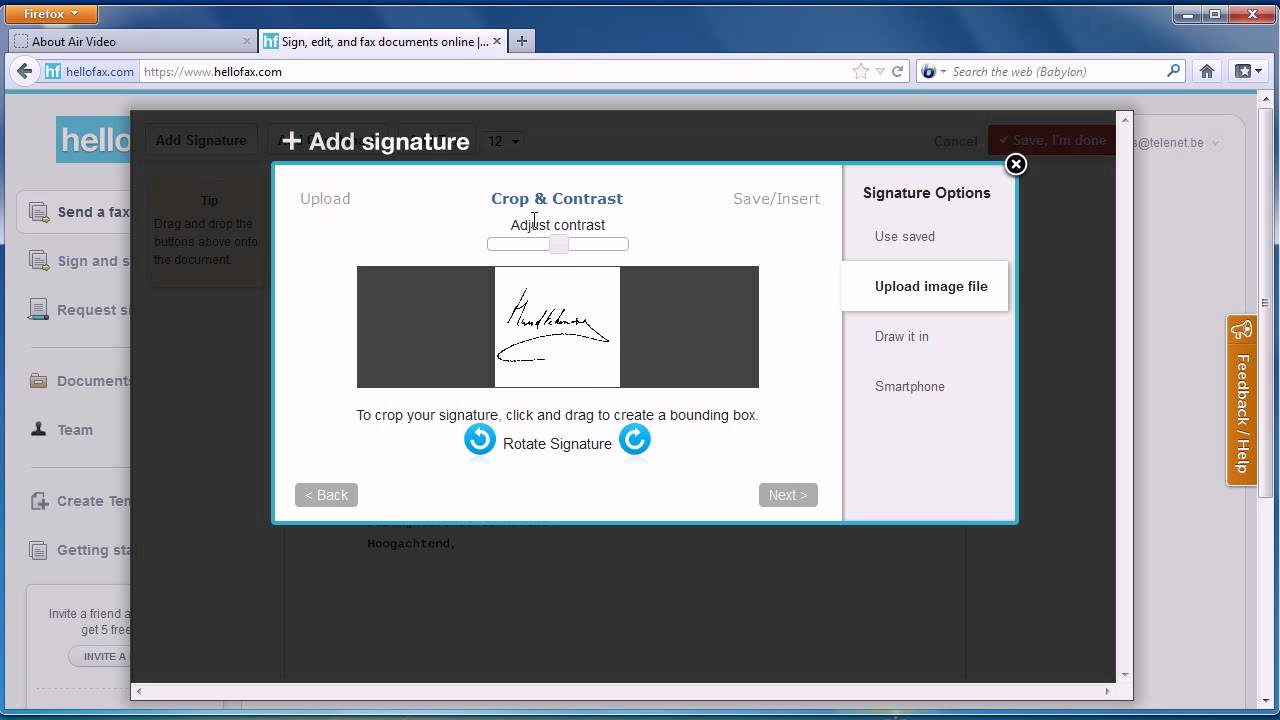Reload the page in Firefox
The height and width of the screenshot is (720, 1280).
pyautogui.click(x=897, y=71)
